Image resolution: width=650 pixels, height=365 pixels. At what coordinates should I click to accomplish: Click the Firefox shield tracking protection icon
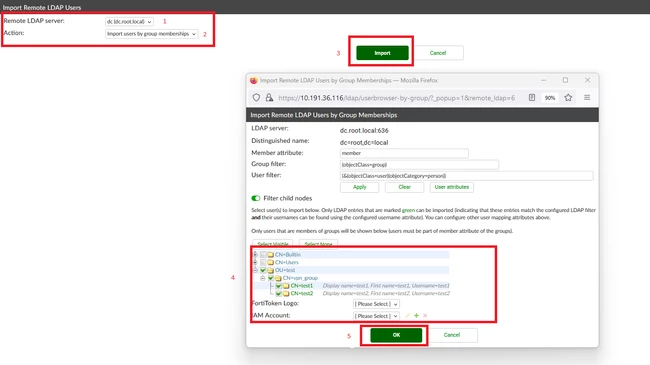pos(256,97)
